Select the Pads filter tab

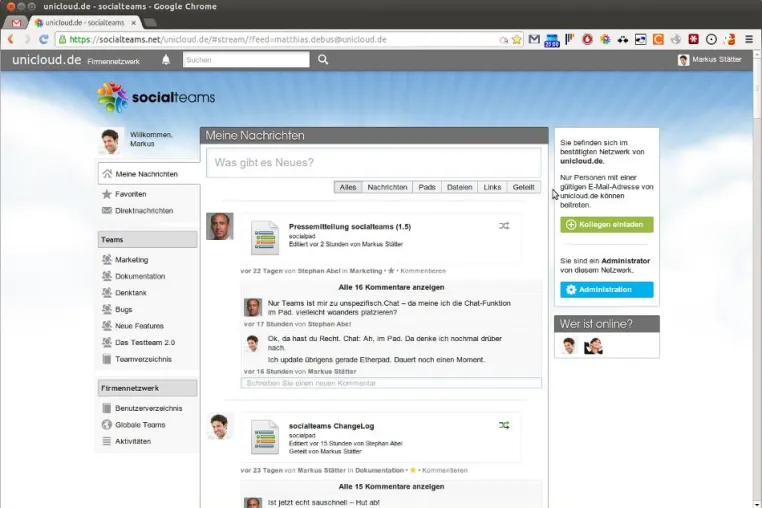pyautogui.click(x=427, y=187)
